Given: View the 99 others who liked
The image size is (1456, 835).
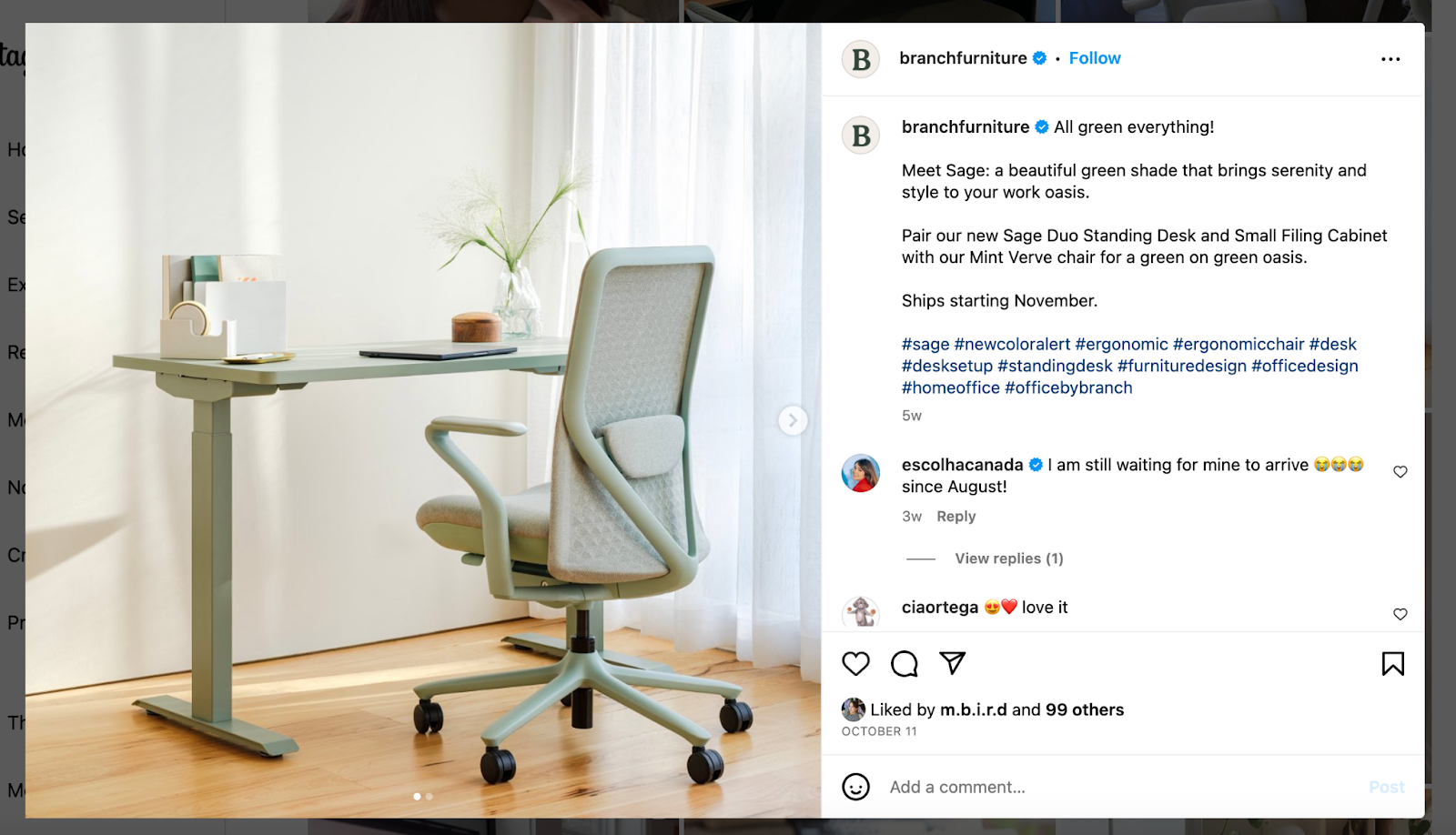Looking at the screenshot, I should 1085,709.
